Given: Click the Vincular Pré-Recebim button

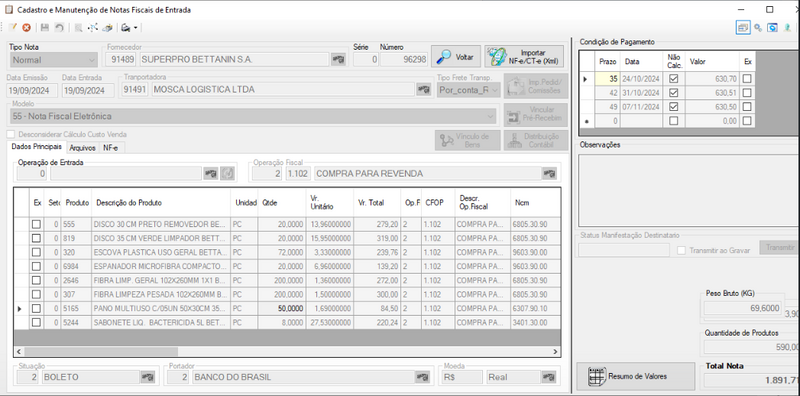Looking at the screenshot, I should pos(536,114).
